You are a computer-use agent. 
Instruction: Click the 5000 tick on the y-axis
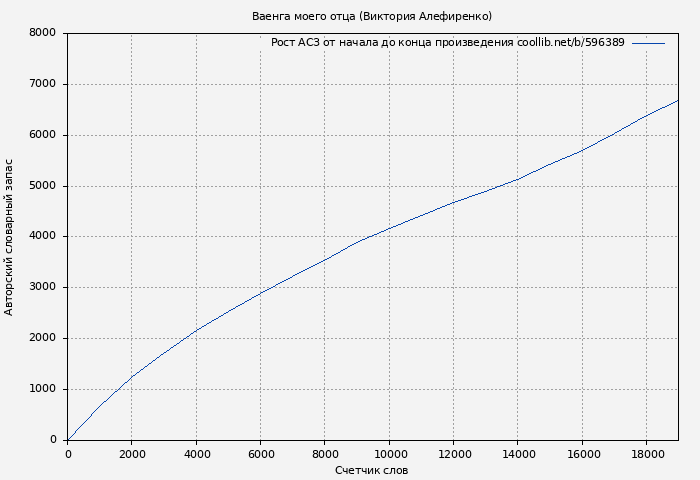coord(43,186)
